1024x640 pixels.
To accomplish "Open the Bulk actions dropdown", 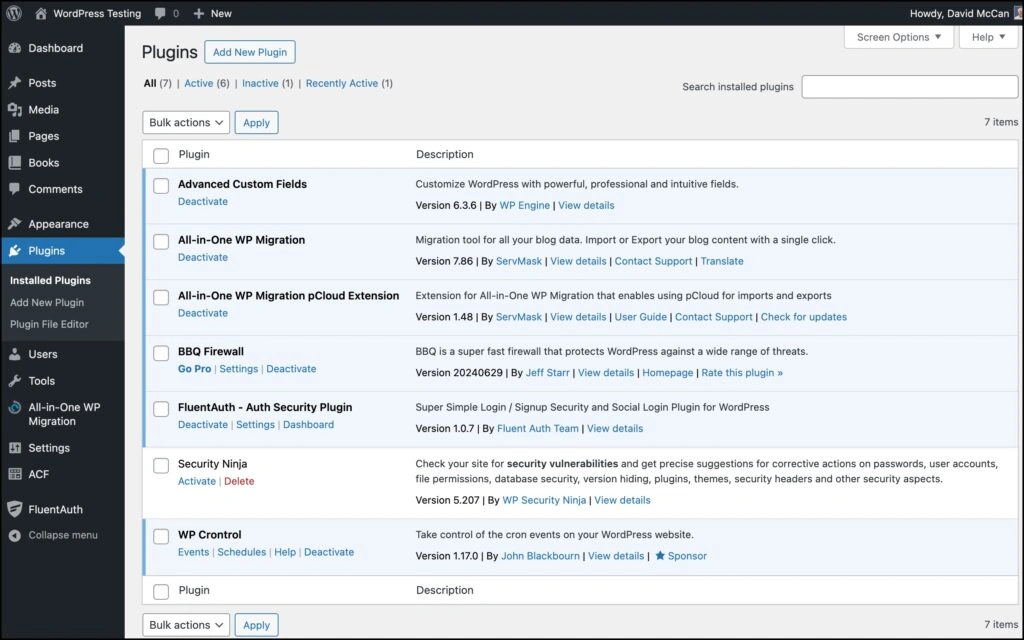I will point(185,122).
